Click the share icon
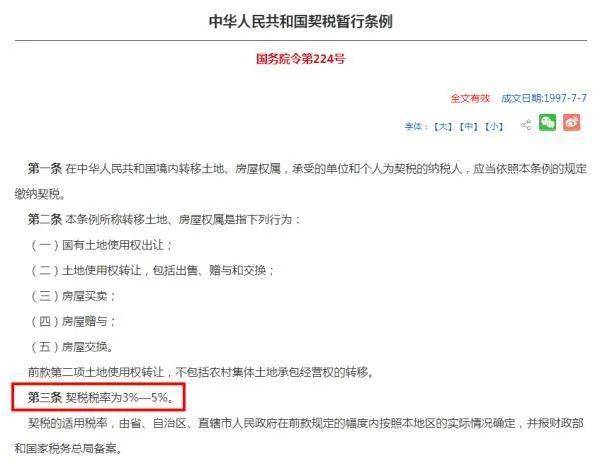This screenshot has width=600, height=463. 526,125
